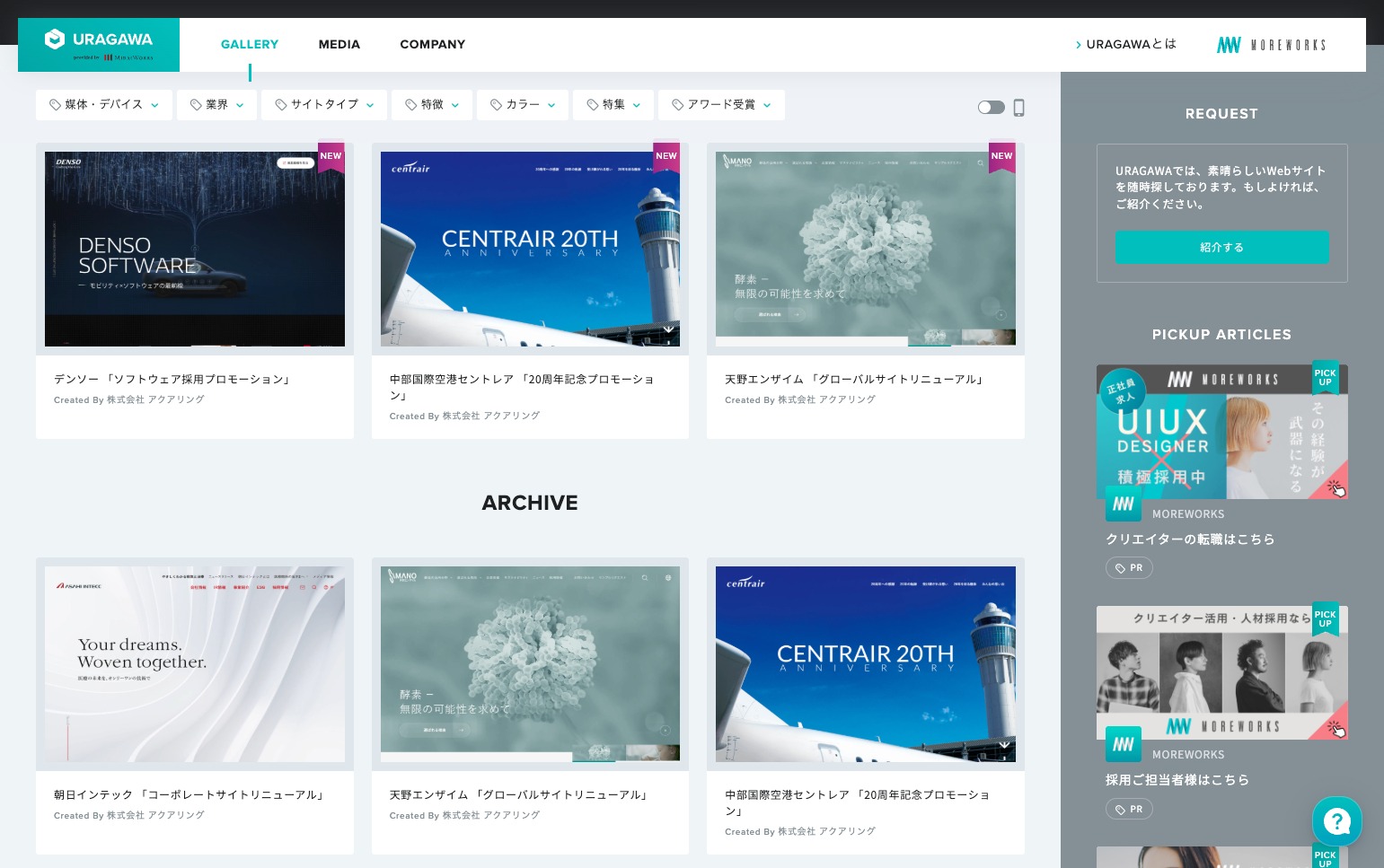Open the 特集 filter dropdown
The height and width of the screenshot is (868, 1384).
613,105
